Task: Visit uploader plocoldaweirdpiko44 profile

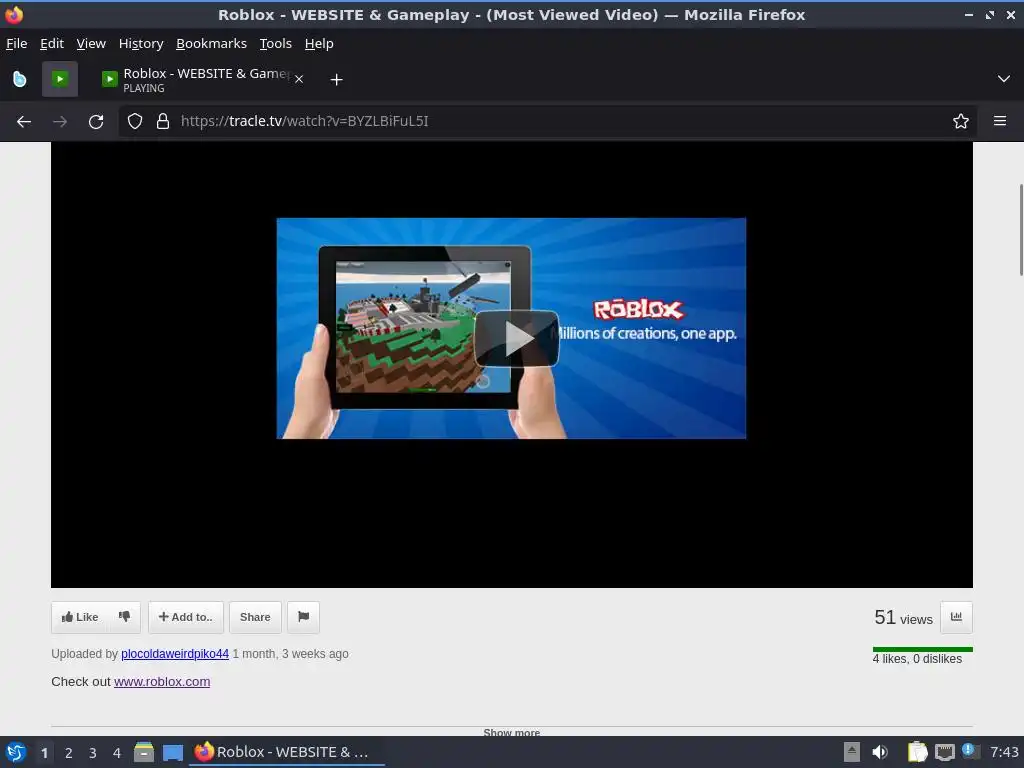Action: 175,654
